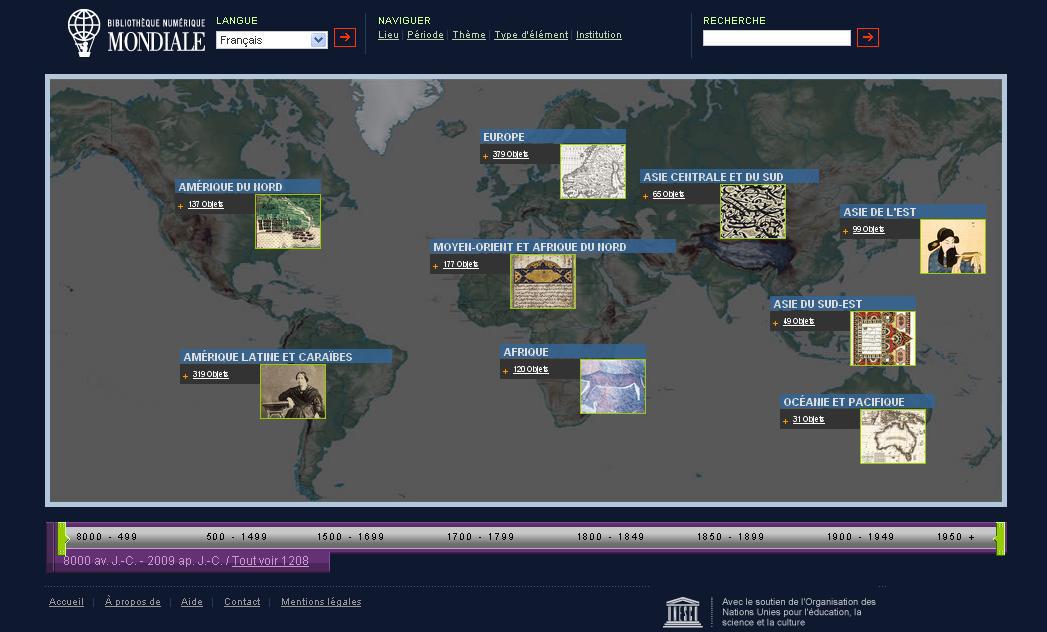Select the 8000 - 499 timeline period
The width and height of the screenshot is (1047, 632).
coord(107,536)
